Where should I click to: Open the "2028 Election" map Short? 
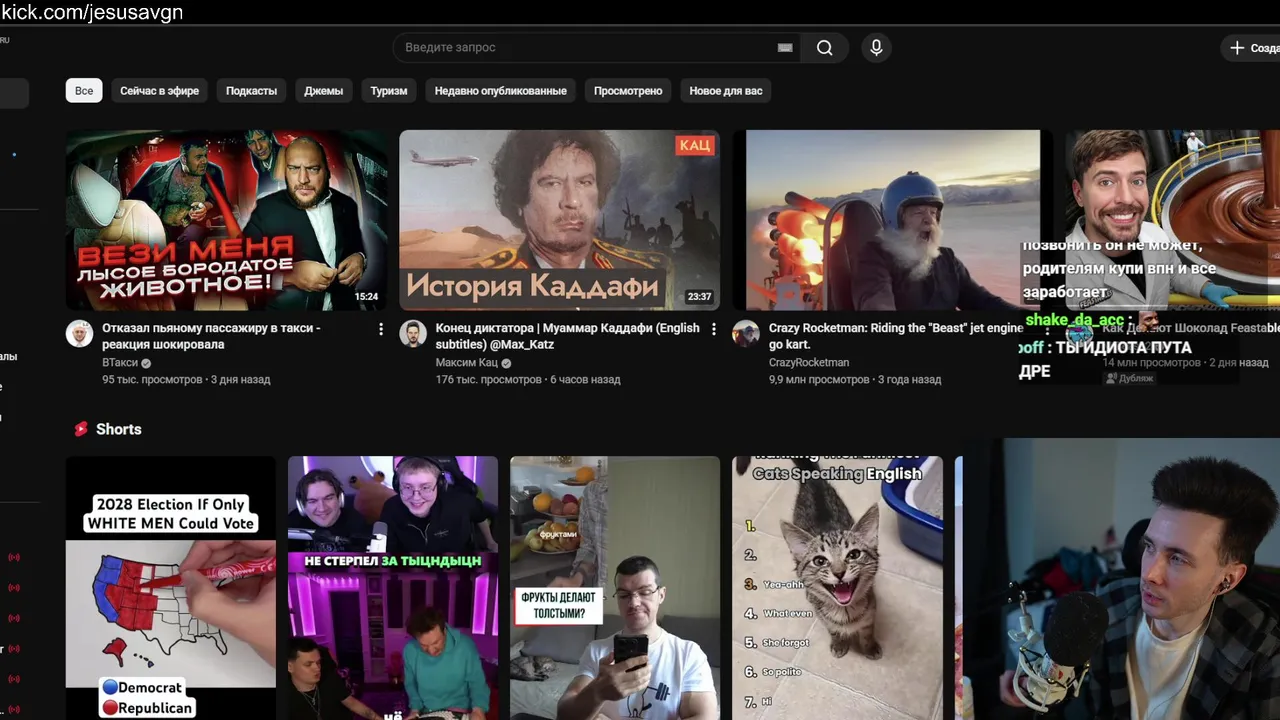[171, 588]
